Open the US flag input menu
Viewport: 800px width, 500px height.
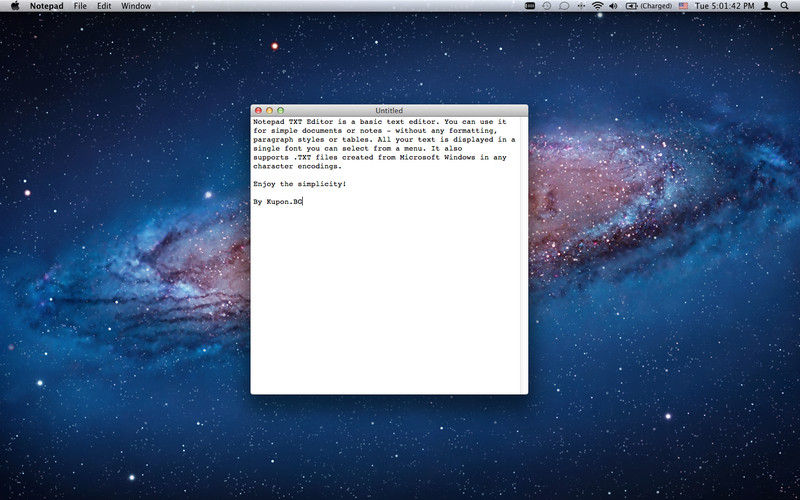683,6
